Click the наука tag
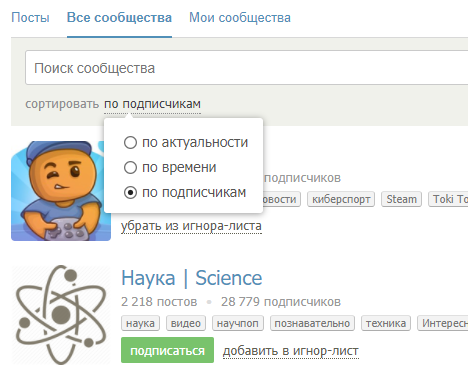The height and width of the screenshot is (378, 468). coord(140,323)
